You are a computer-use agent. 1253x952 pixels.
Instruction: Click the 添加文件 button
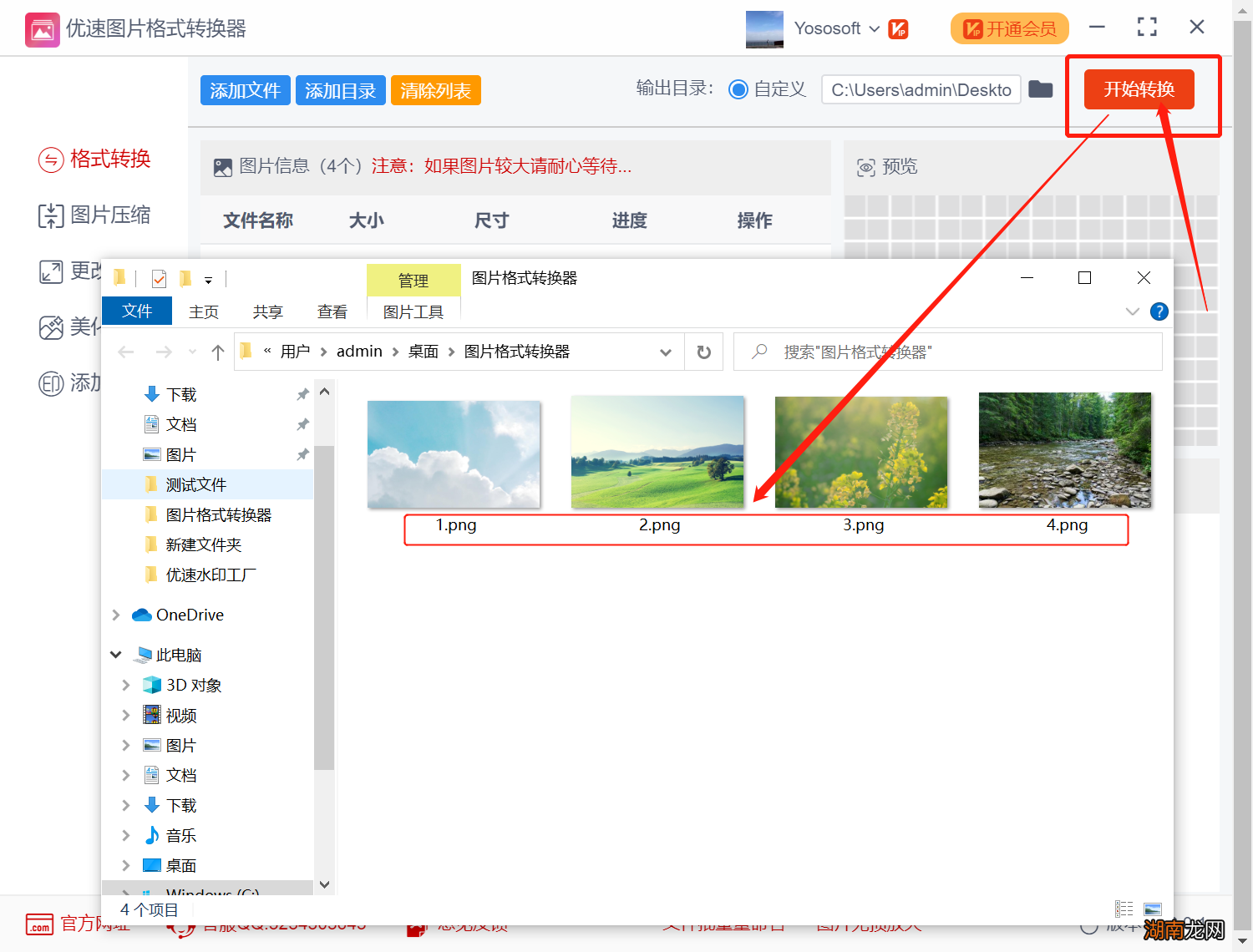pos(245,90)
